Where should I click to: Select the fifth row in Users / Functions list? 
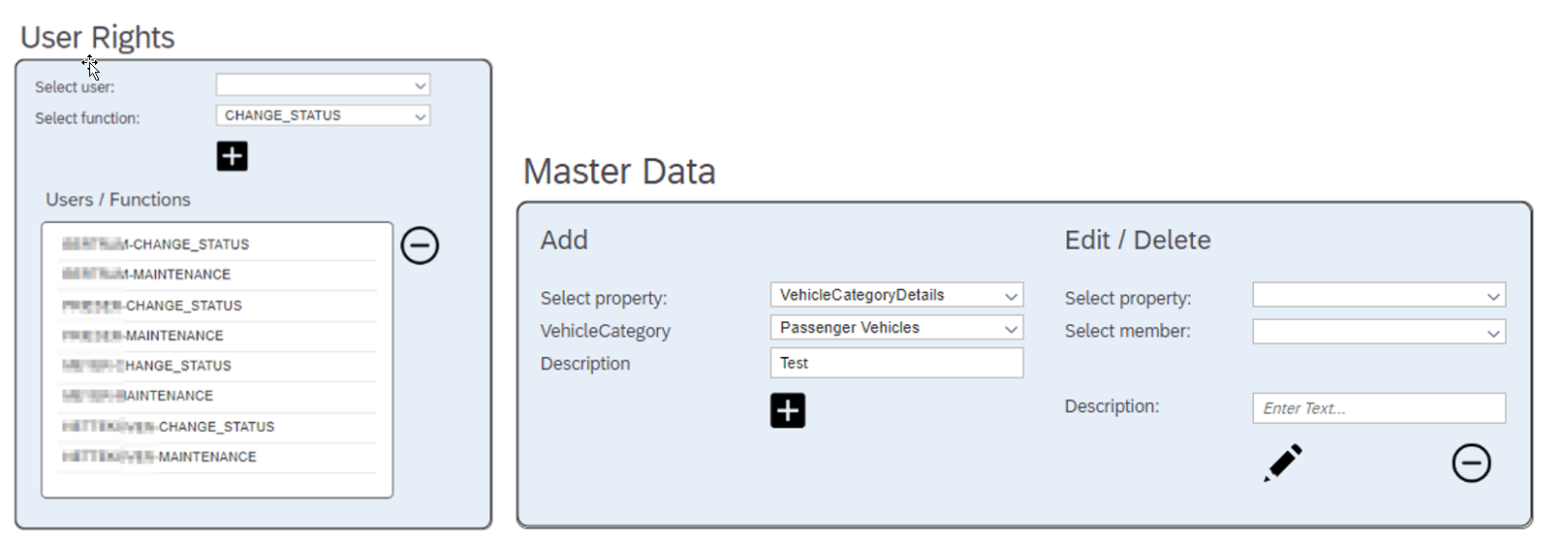(x=217, y=366)
